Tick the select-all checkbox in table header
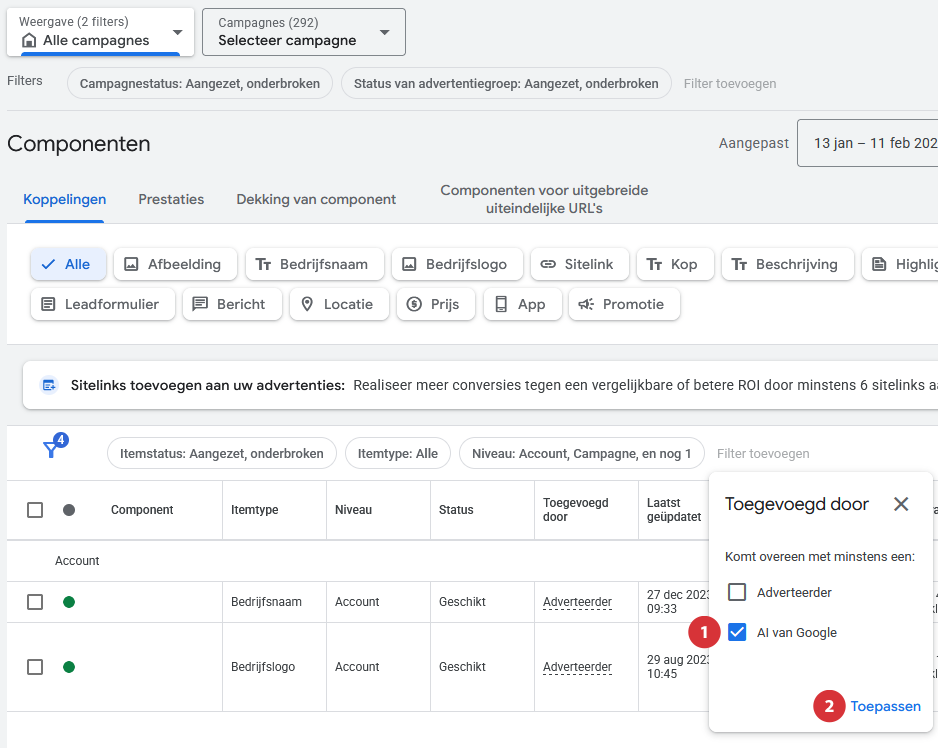Viewport: 938px width, 748px height. pos(35,510)
